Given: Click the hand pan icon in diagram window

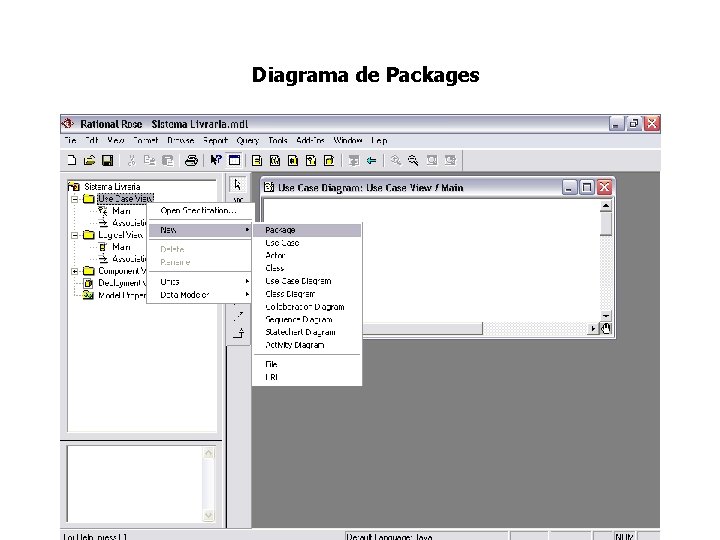Looking at the screenshot, I should click(x=606, y=328).
